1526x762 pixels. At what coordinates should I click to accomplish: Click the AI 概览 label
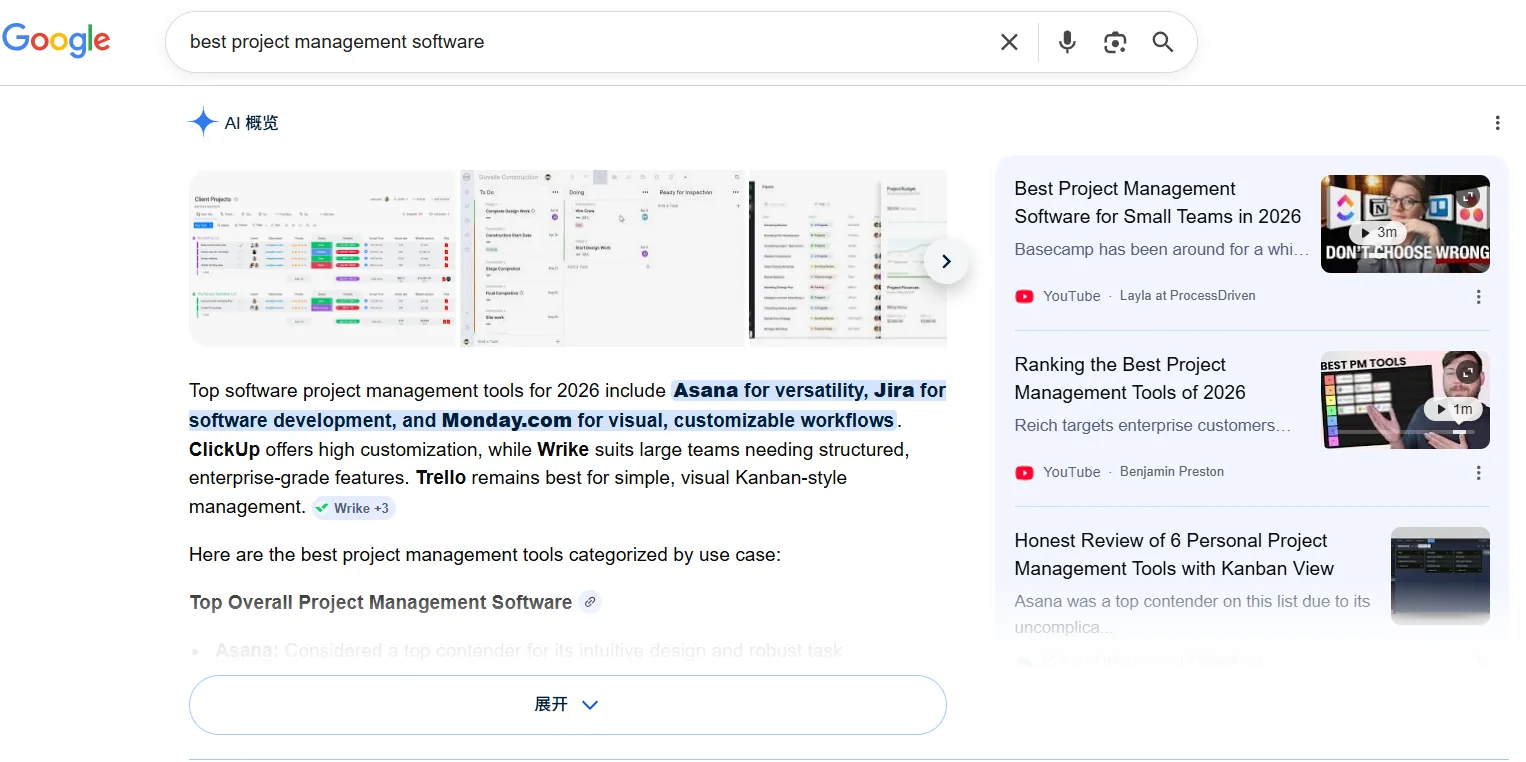(x=251, y=123)
